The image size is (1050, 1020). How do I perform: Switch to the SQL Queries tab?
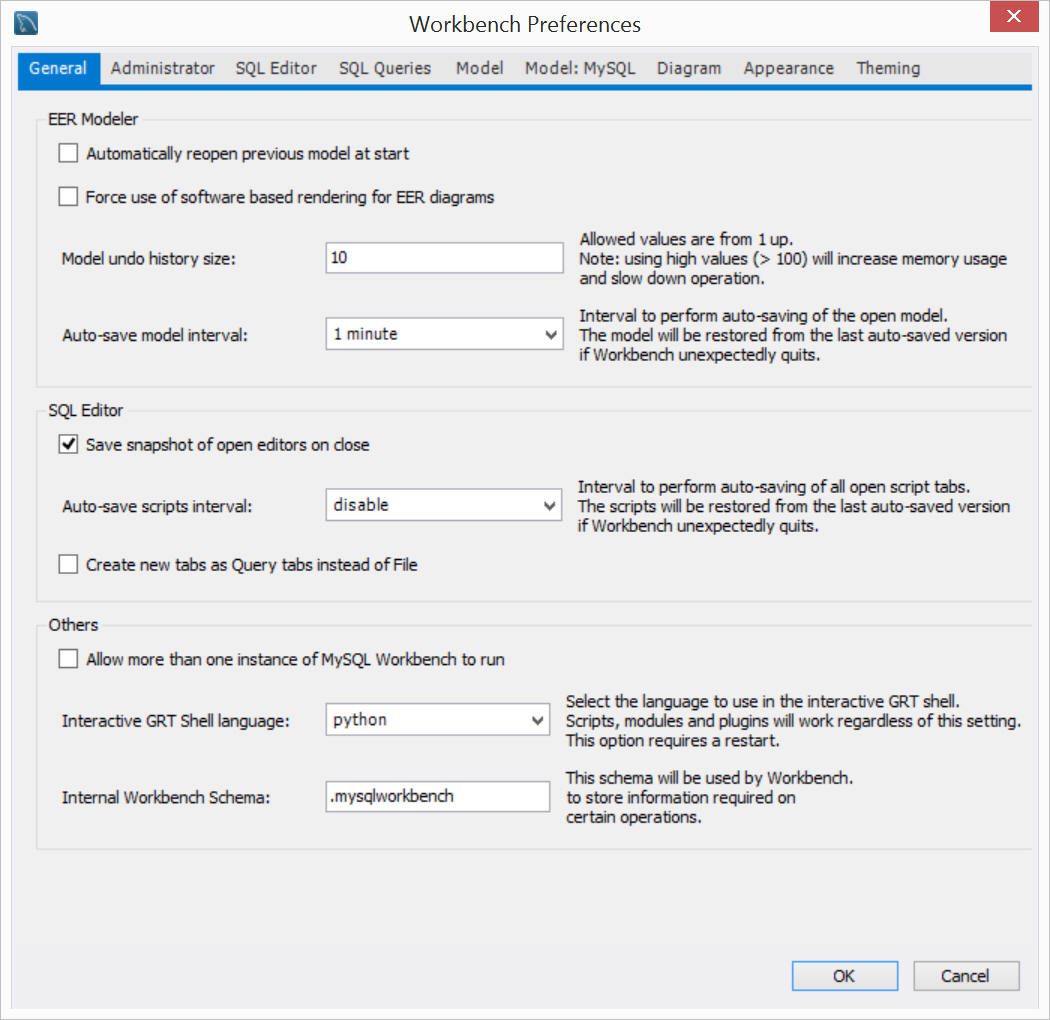tap(385, 68)
